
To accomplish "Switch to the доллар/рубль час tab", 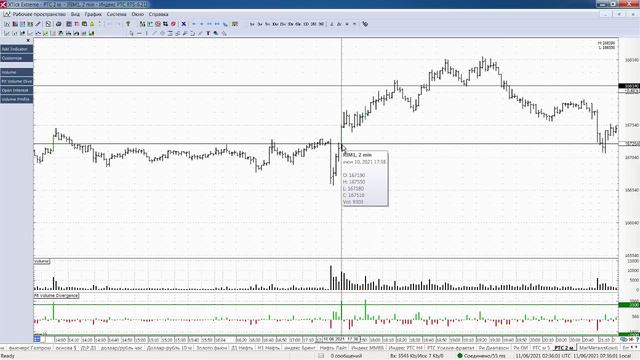I will click(122, 348).
